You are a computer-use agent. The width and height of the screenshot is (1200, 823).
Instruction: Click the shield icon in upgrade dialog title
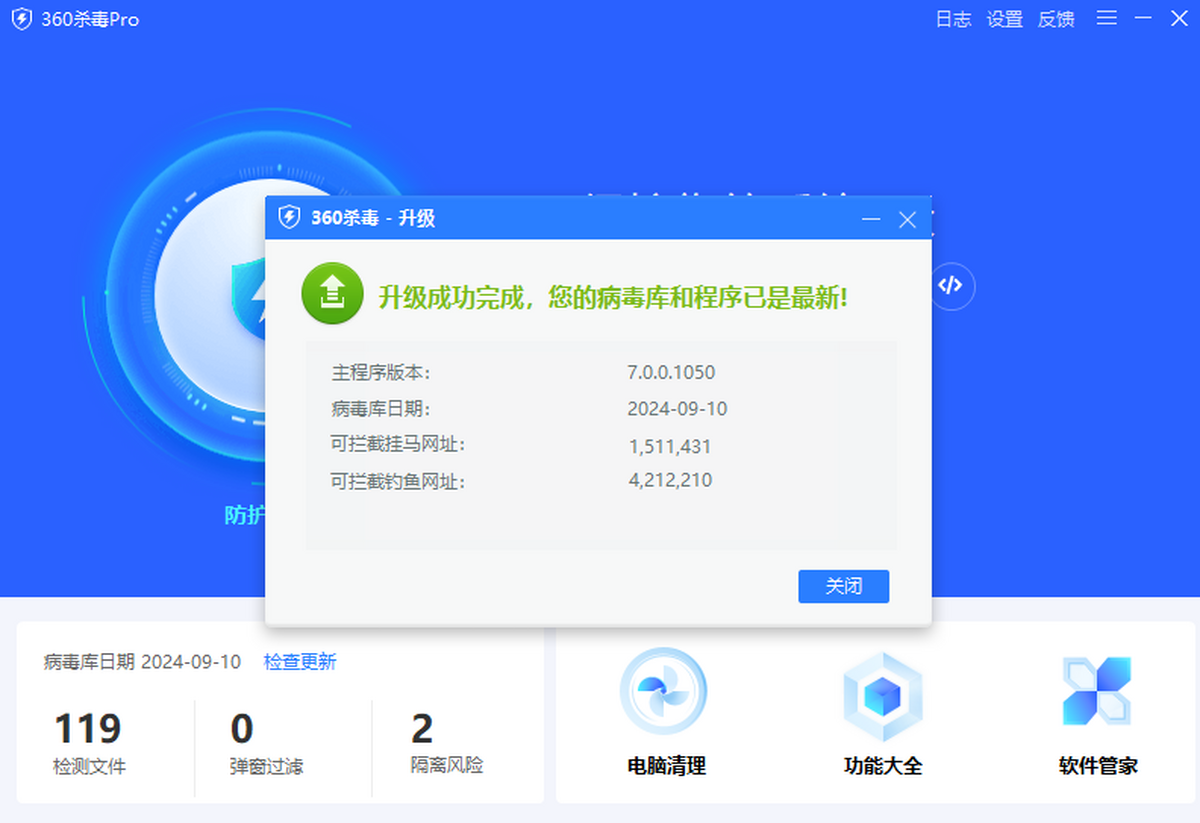(x=289, y=218)
